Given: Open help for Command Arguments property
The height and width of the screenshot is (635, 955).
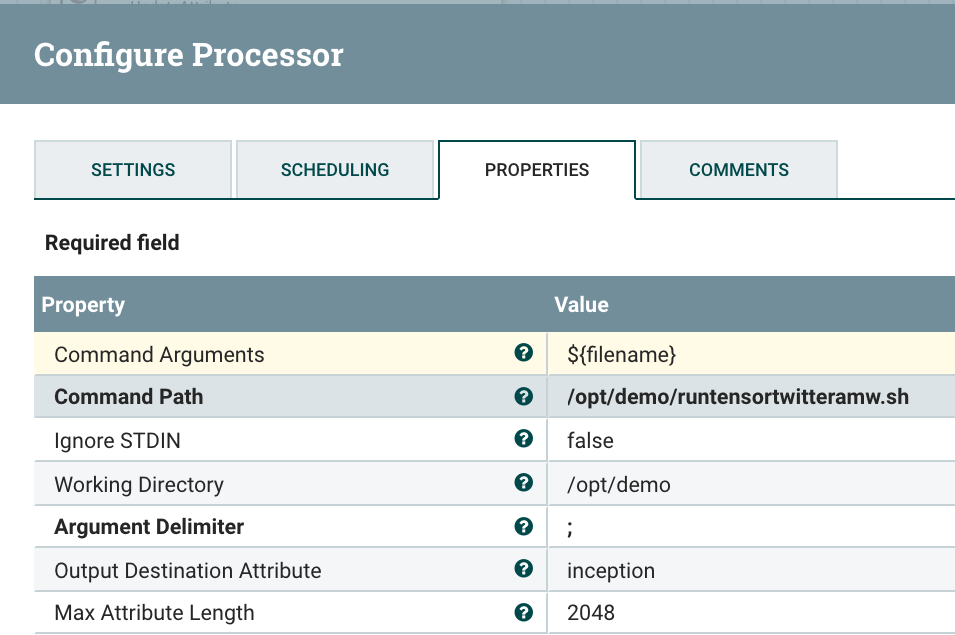Looking at the screenshot, I should click(524, 354).
